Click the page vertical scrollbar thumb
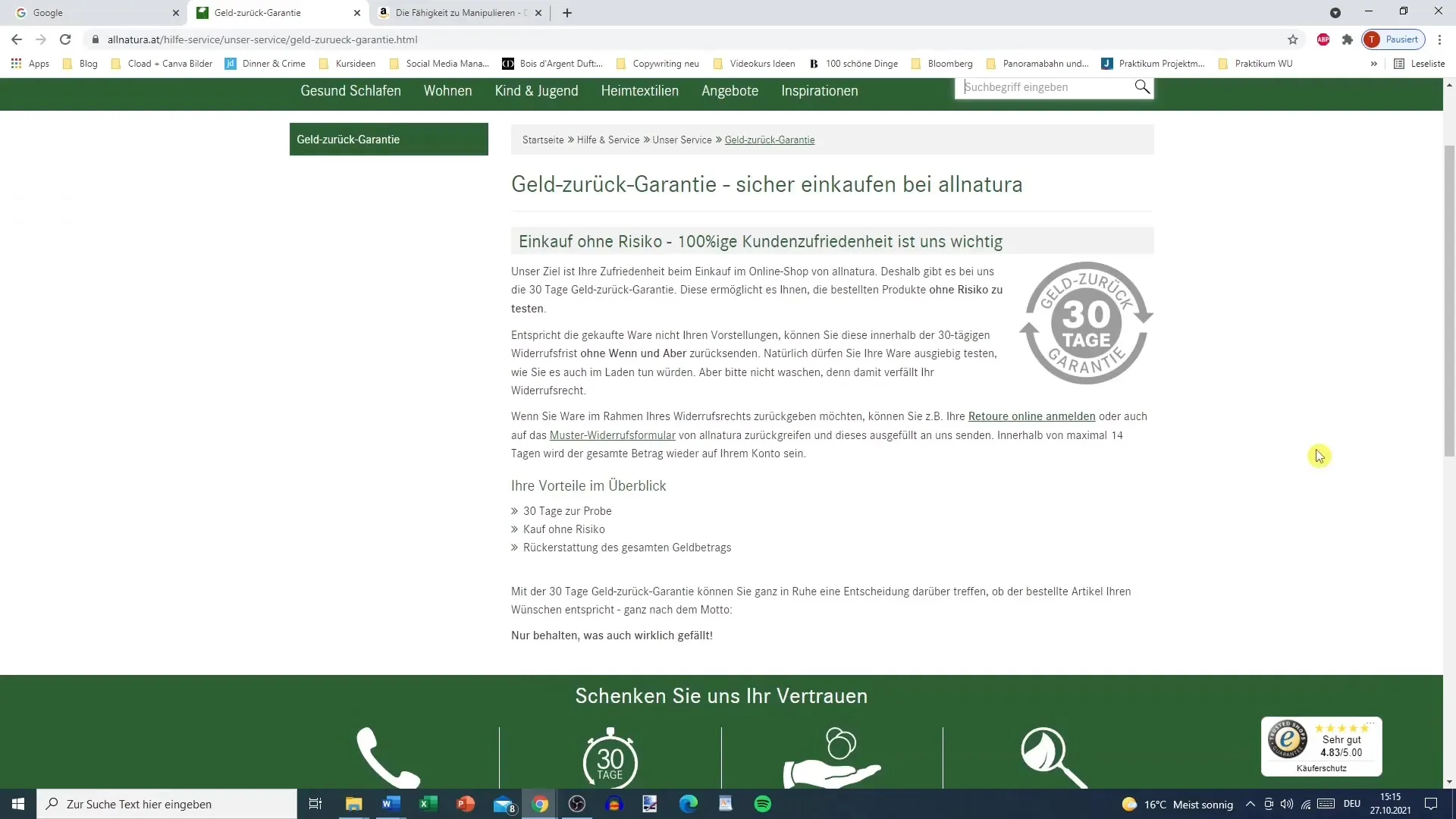Viewport: 1456px width, 819px height. (1449, 300)
